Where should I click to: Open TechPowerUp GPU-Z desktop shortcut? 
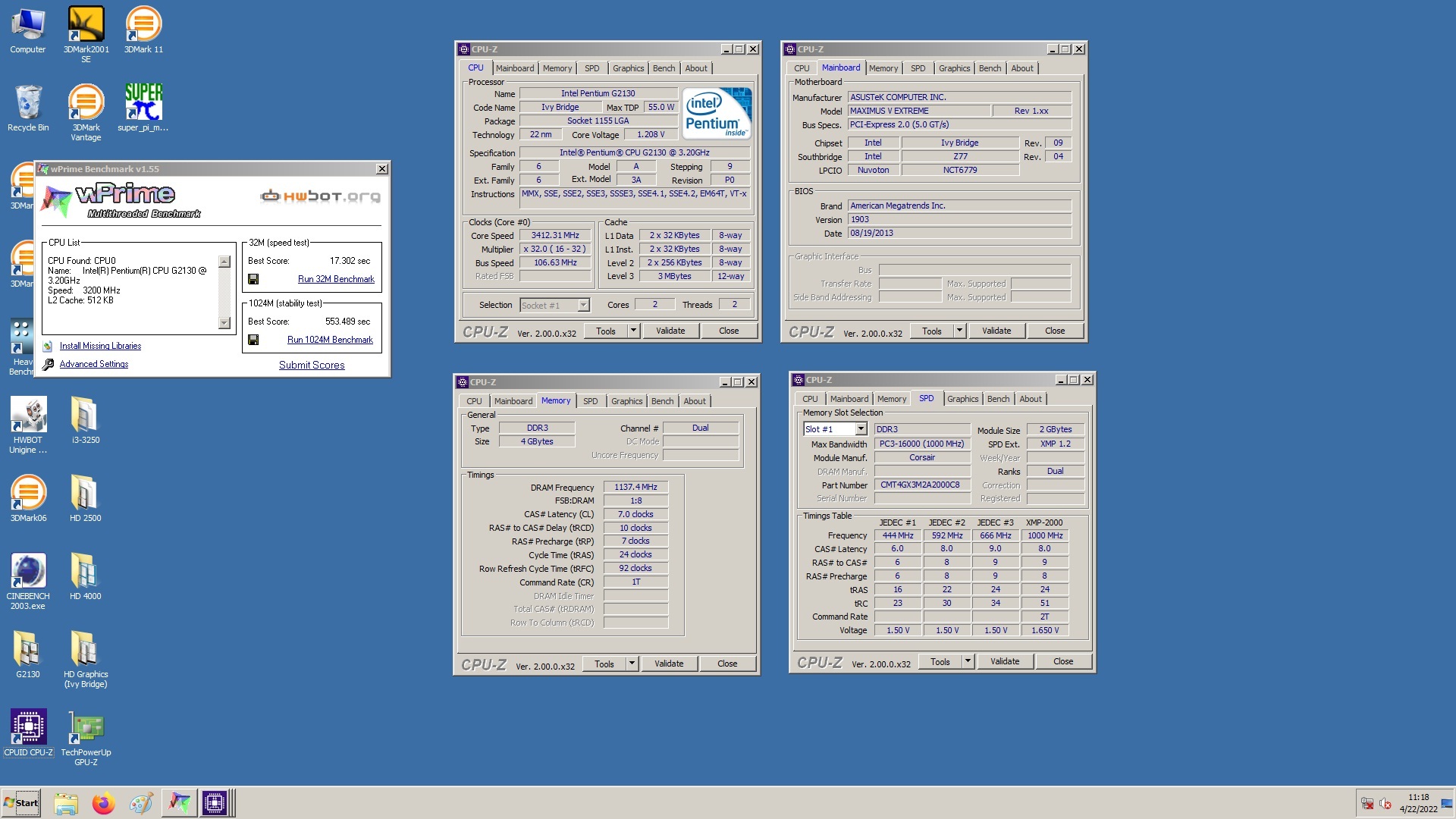[x=86, y=737]
